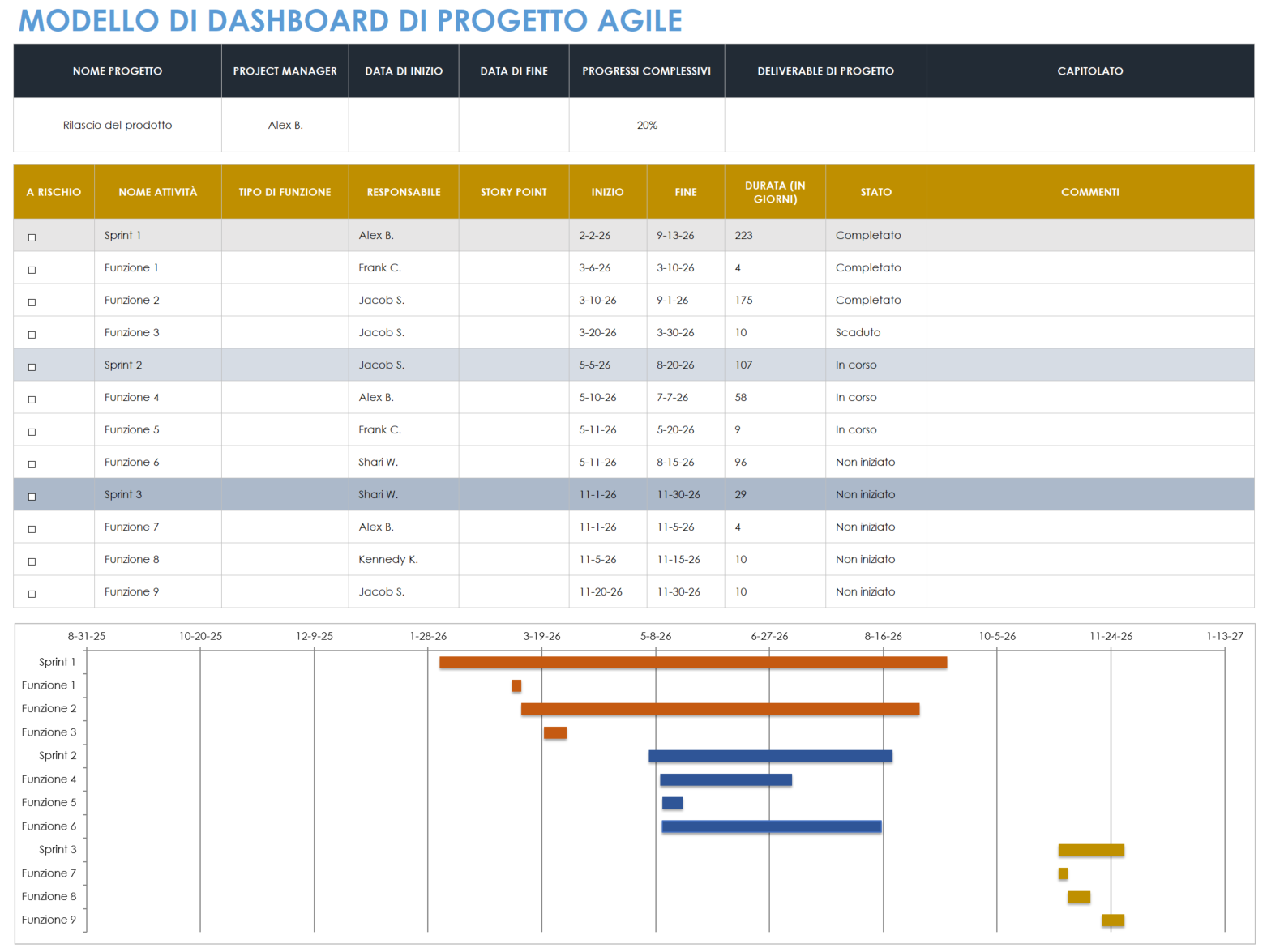Select the TIPO DI FUNZIONE column header
Screen dimensions: 1267x952
click(x=285, y=192)
